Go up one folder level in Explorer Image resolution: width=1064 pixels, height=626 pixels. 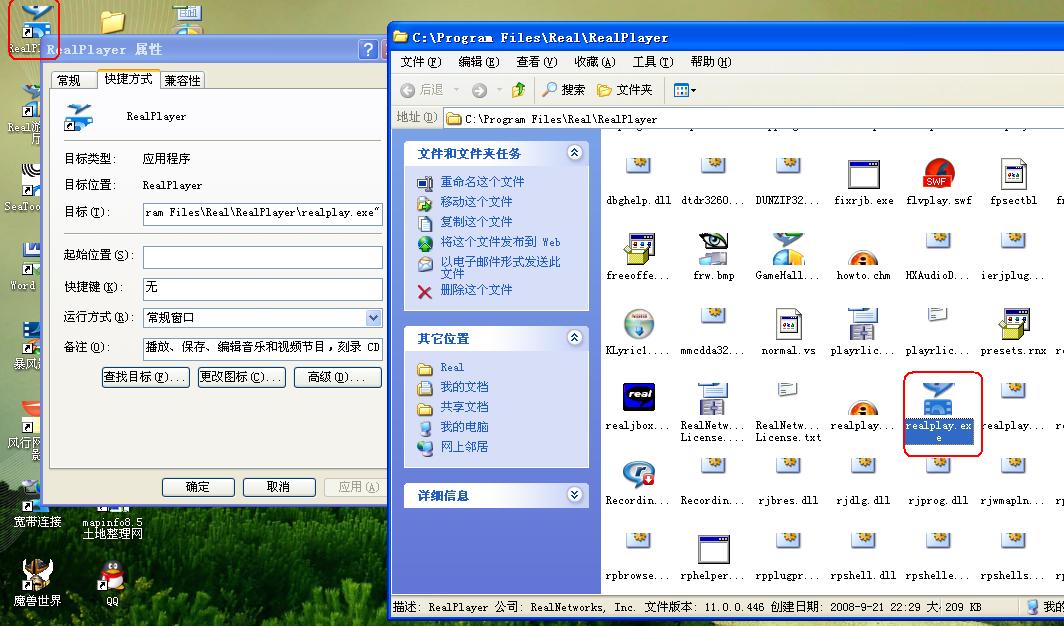(518, 90)
